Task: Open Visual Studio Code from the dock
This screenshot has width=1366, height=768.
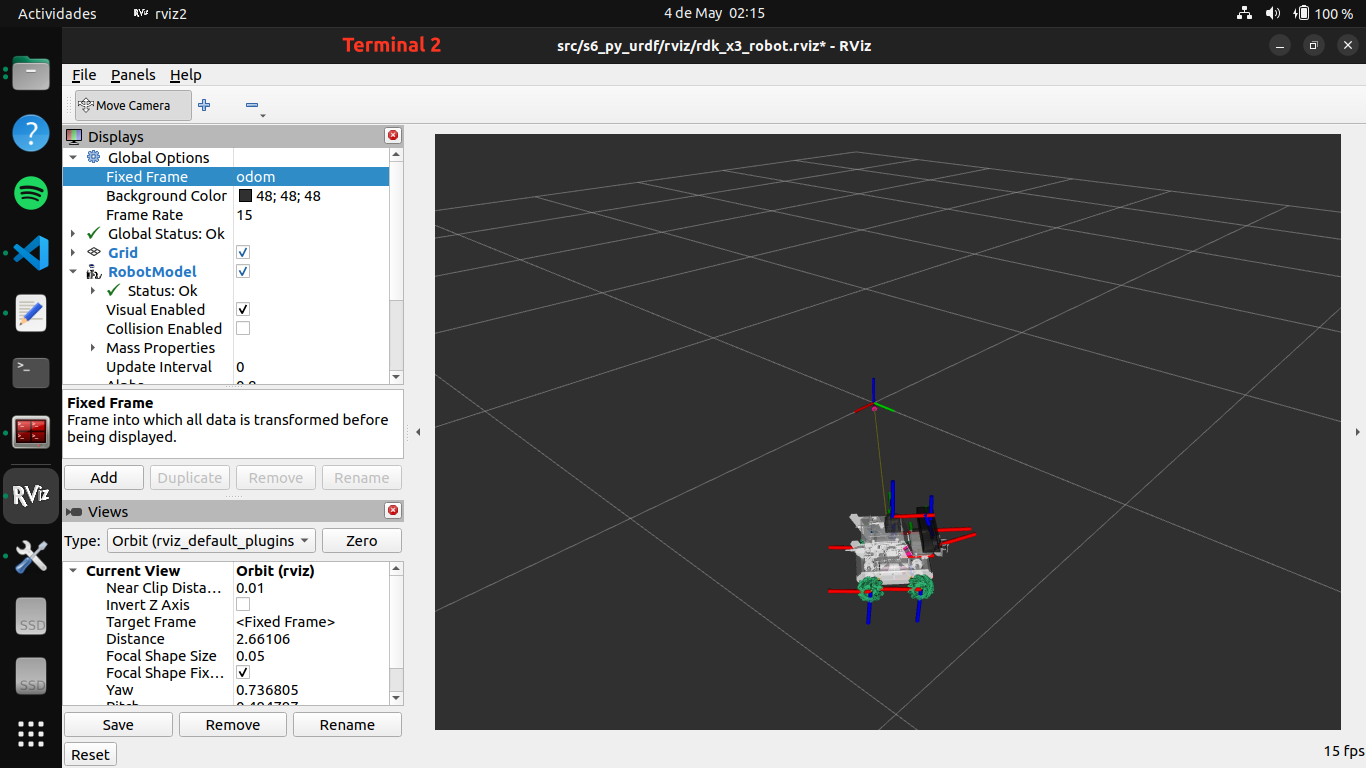Action: click(31, 253)
